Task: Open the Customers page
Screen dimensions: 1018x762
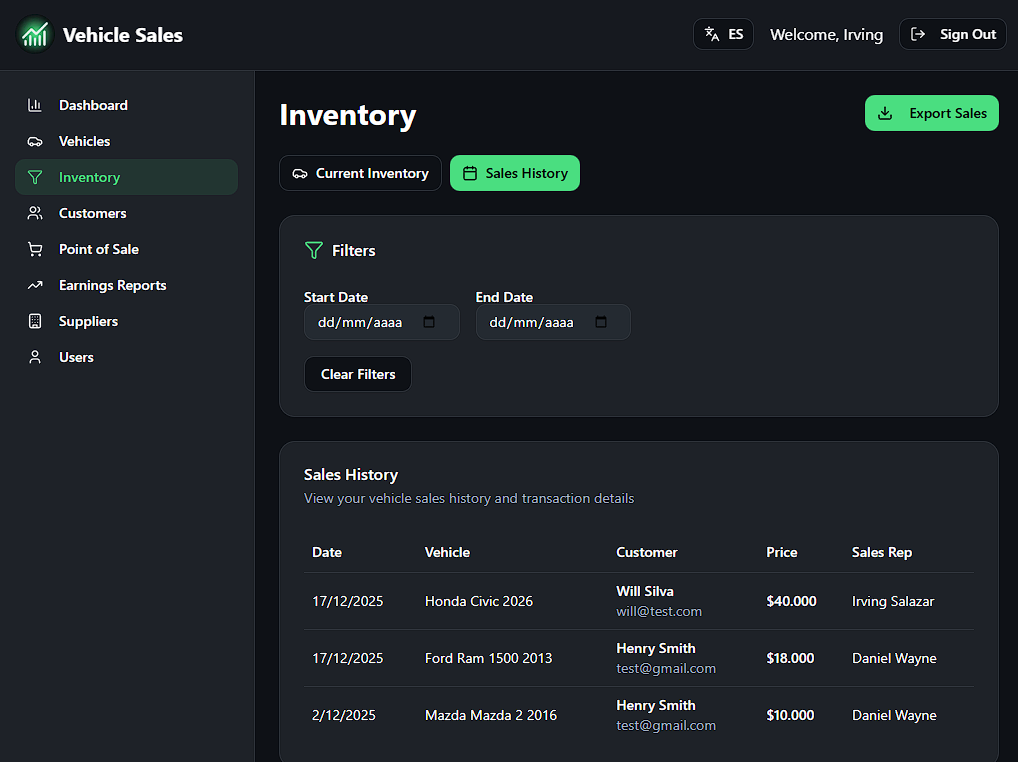Action: [127, 214]
